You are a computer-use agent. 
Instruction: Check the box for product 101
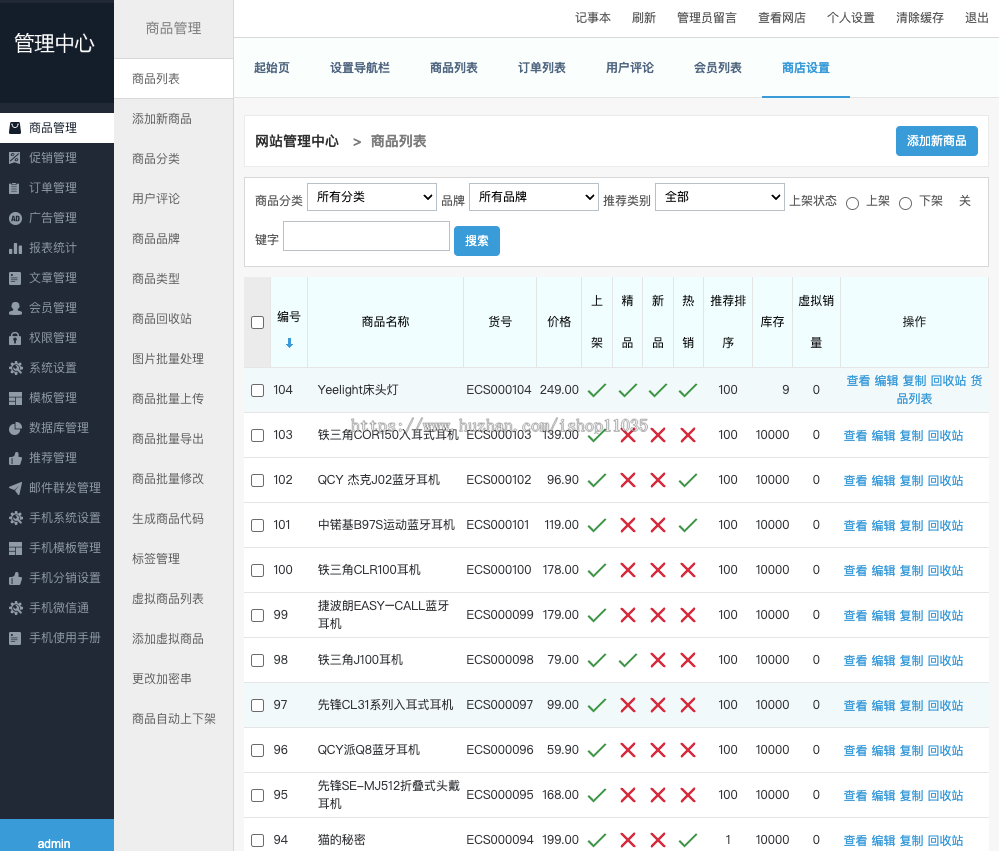click(x=257, y=525)
